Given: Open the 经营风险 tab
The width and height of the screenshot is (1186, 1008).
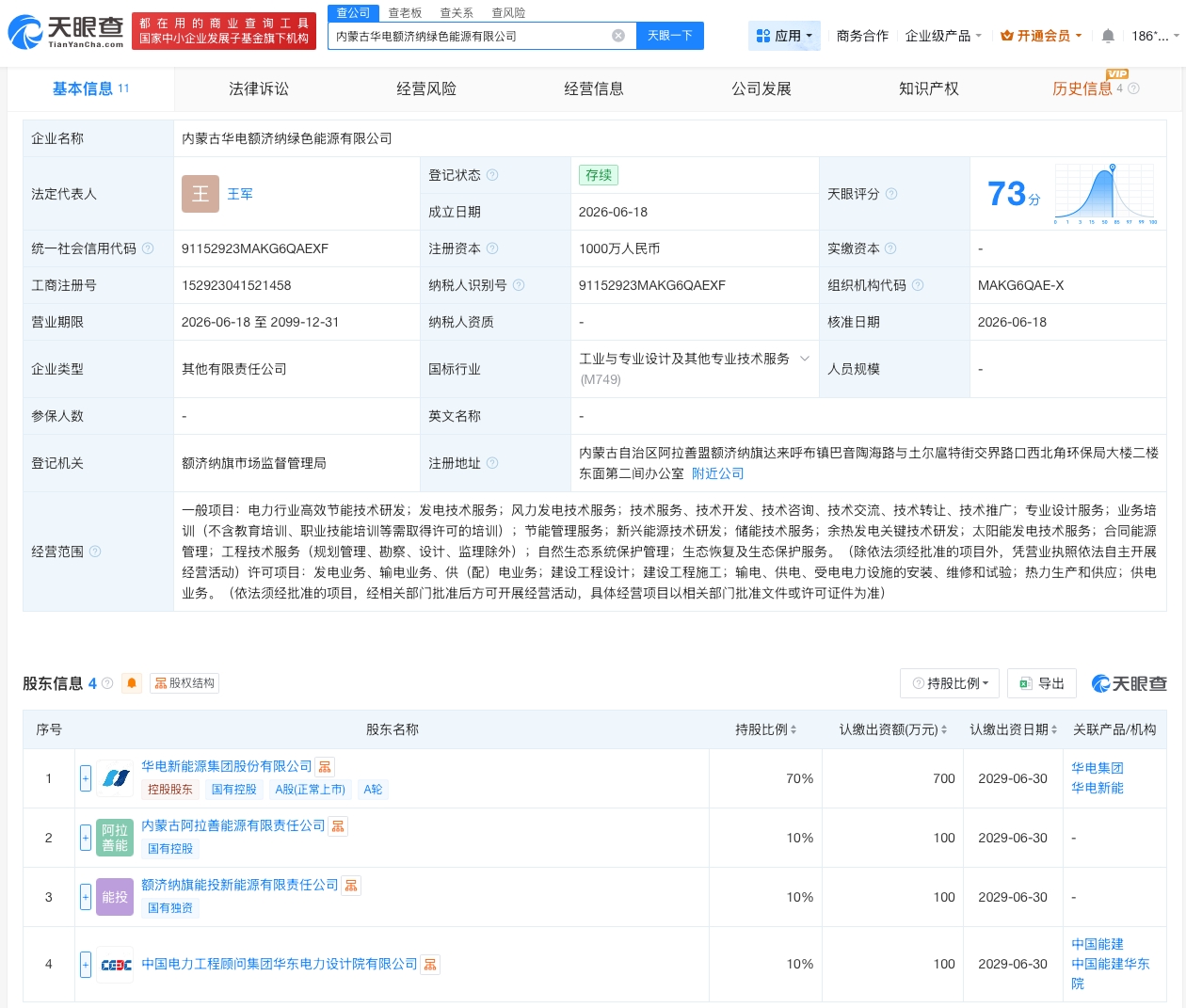Looking at the screenshot, I should click(426, 88).
